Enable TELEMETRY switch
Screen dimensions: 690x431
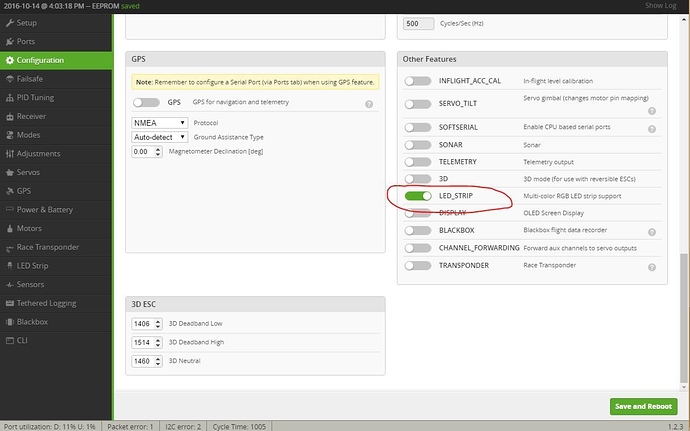(x=418, y=162)
